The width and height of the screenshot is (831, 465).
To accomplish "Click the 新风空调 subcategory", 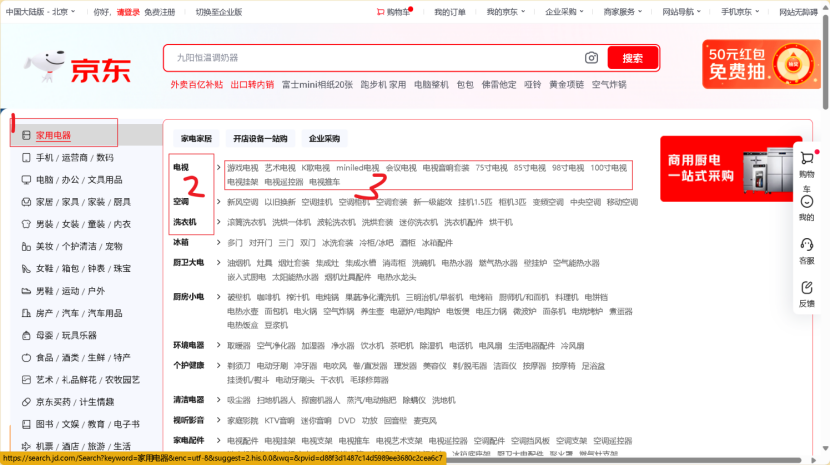I will pos(243,202).
